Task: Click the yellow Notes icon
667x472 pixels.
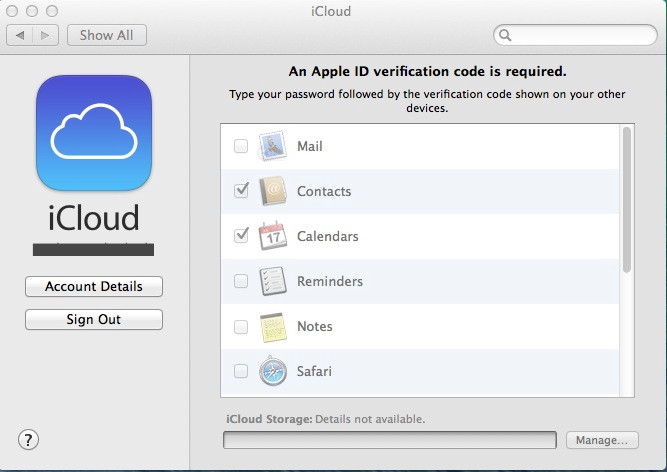Action: coord(273,327)
